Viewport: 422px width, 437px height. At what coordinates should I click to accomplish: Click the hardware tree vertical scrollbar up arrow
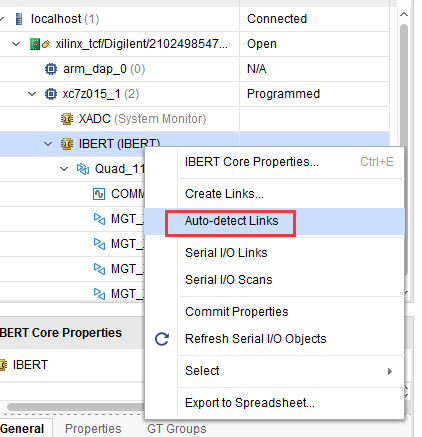[x=404, y=14]
